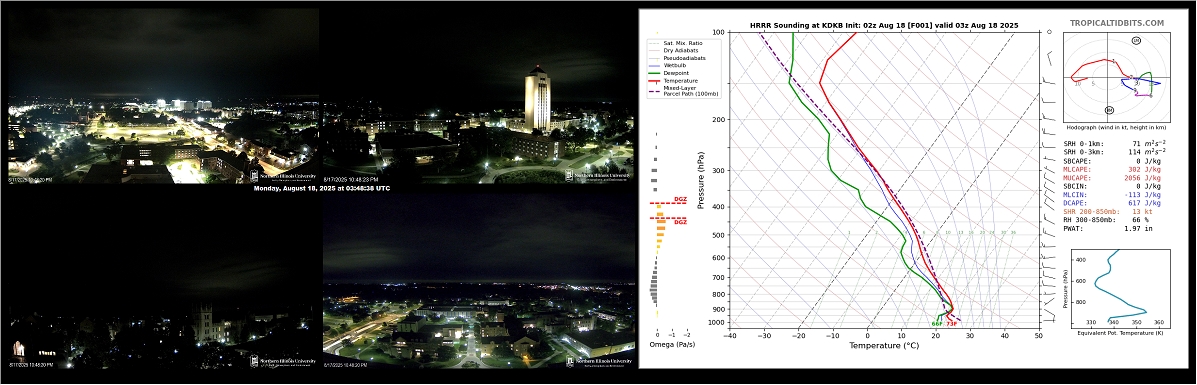This screenshot has width=1197, height=385.
Task: Click the PWAT 1.97 in reading
Action: 1108,228
